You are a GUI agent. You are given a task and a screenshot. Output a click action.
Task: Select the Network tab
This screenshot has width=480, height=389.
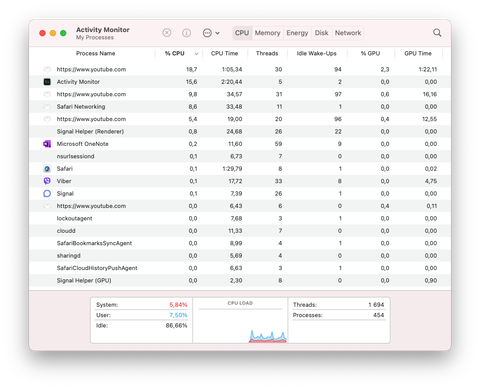pyautogui.click(x=348, y=33)
